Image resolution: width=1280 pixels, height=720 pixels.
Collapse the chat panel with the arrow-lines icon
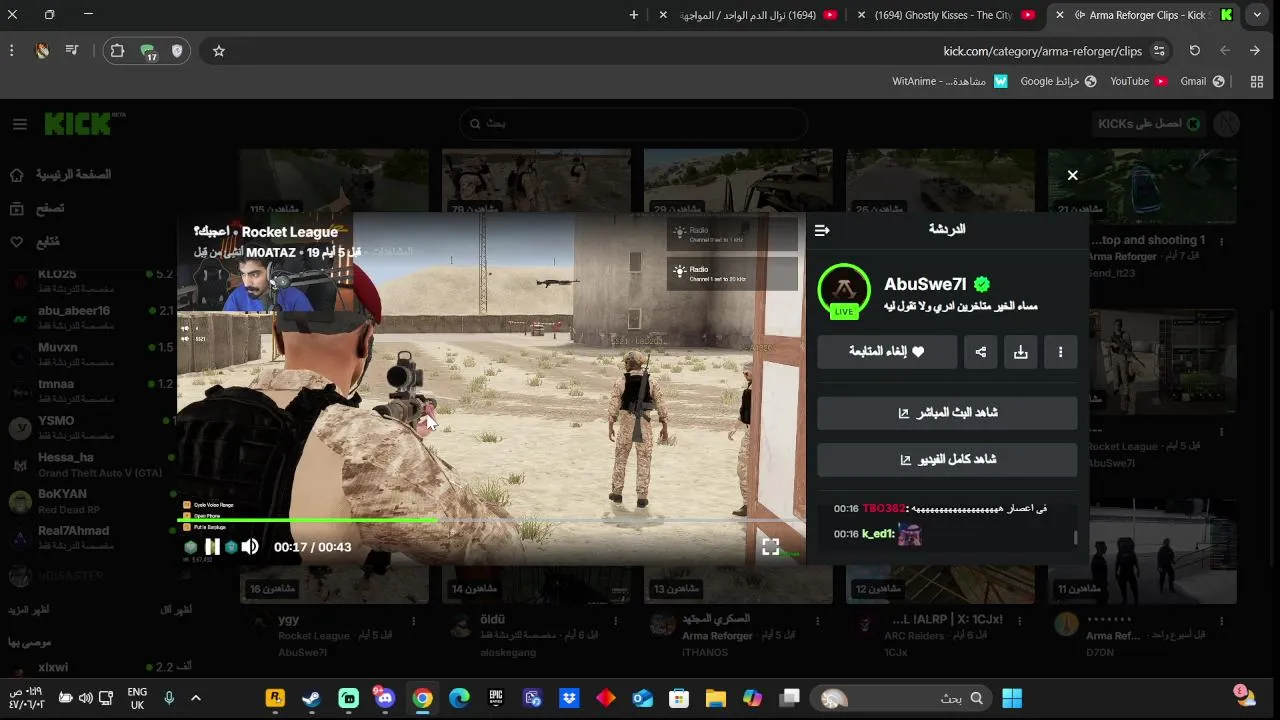pos(822,230)
